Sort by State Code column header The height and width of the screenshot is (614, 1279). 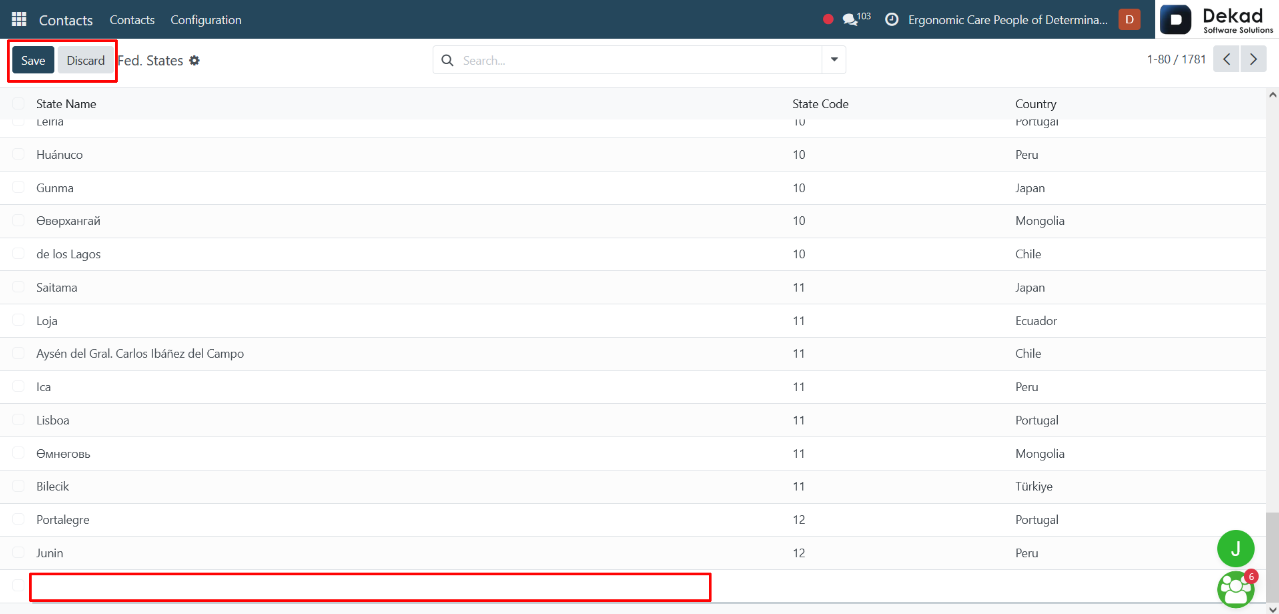(820, 104)
